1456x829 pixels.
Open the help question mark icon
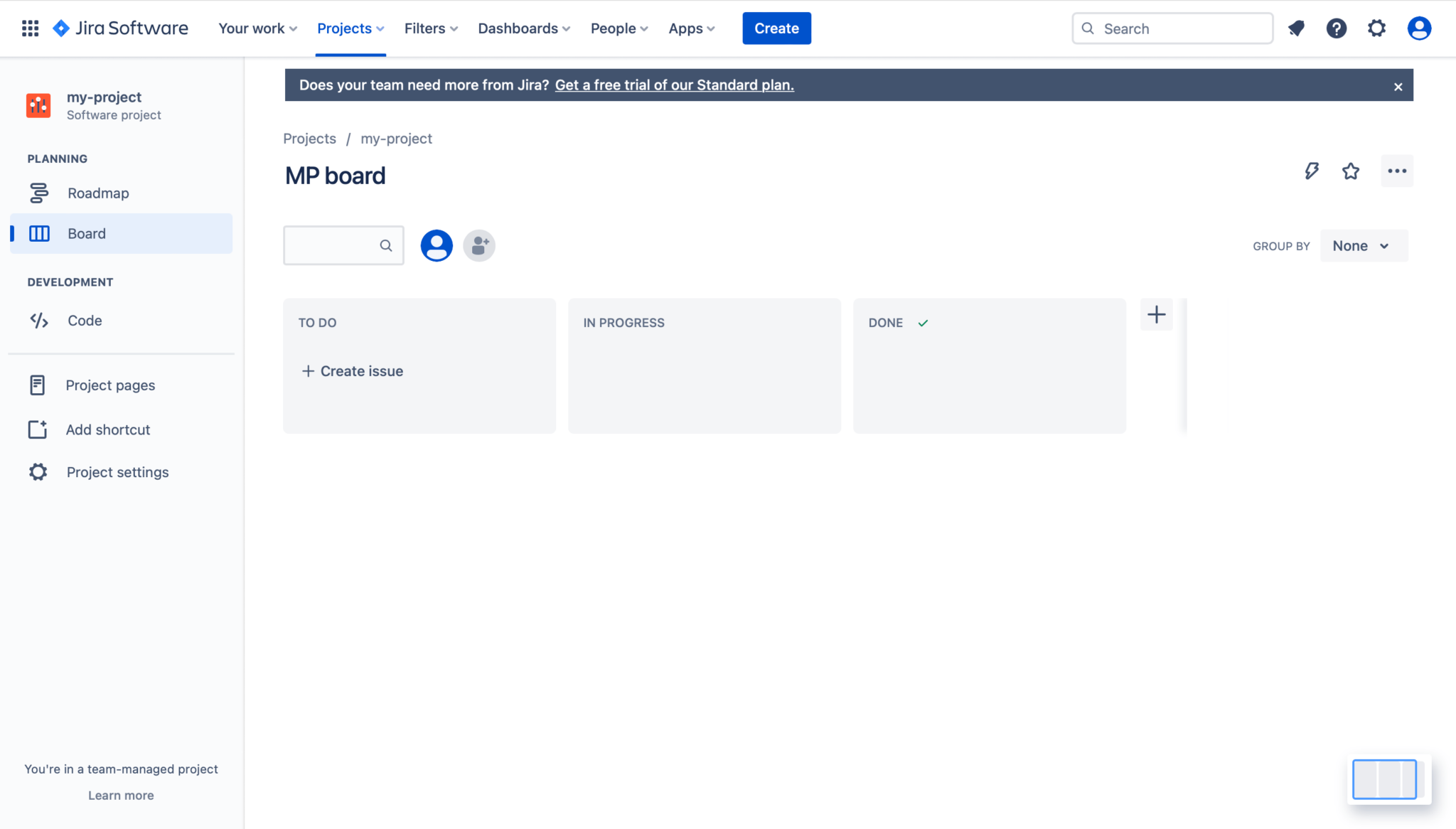(x=1337, y=28)
